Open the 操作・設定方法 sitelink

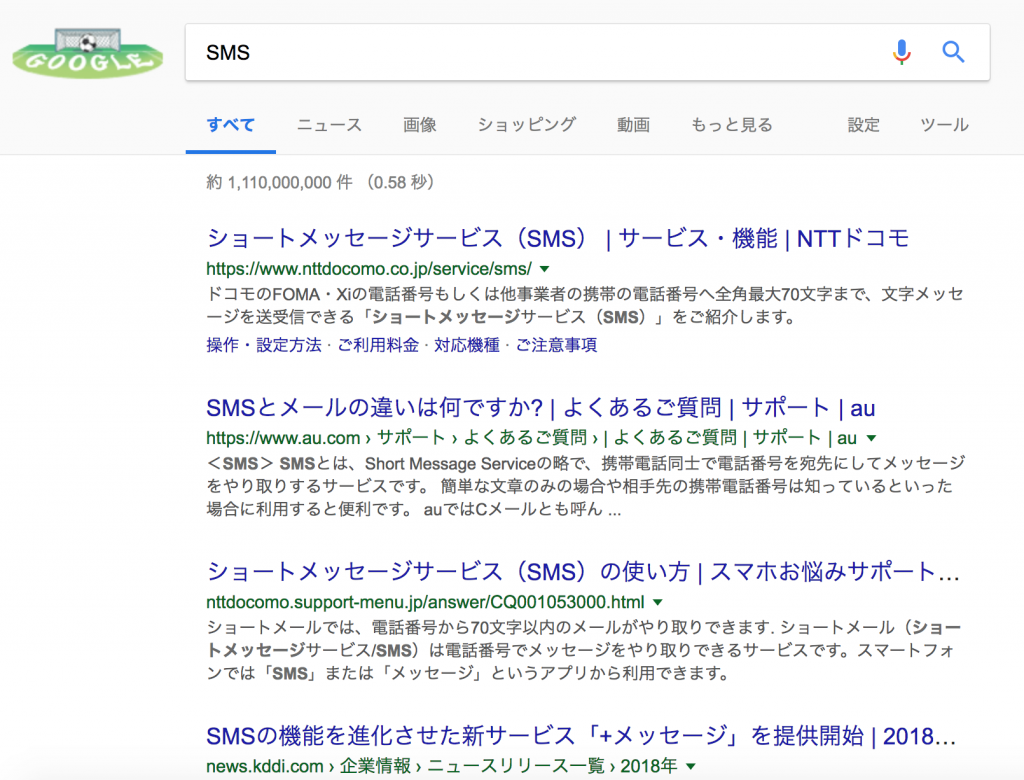264,345
